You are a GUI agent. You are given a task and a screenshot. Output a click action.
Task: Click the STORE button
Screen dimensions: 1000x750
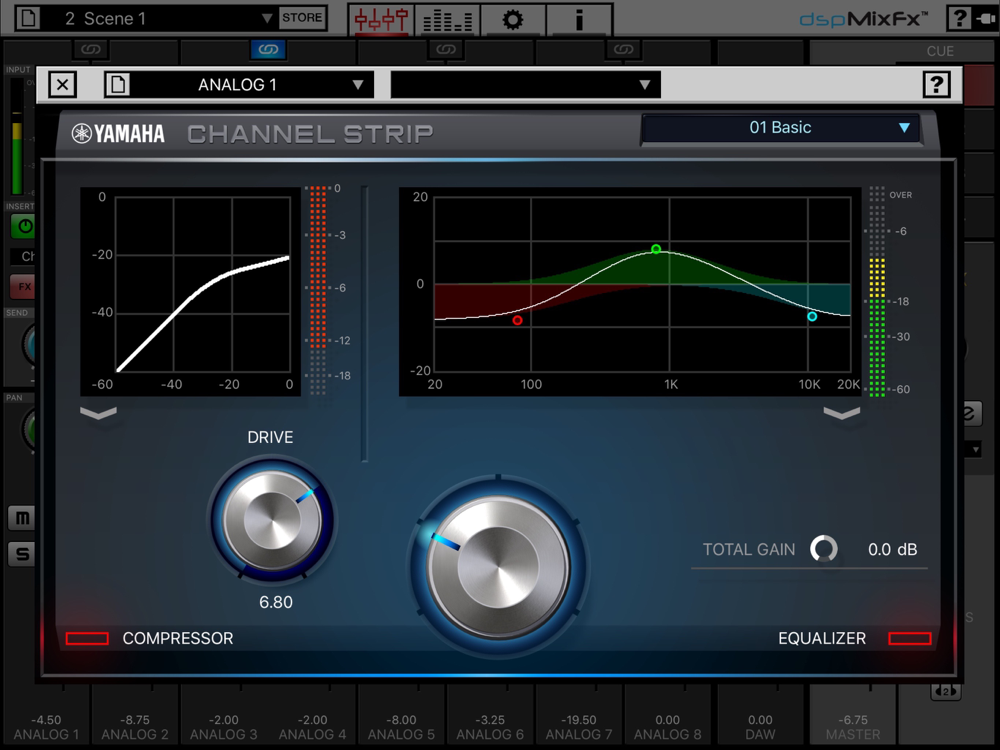[302, 18]
